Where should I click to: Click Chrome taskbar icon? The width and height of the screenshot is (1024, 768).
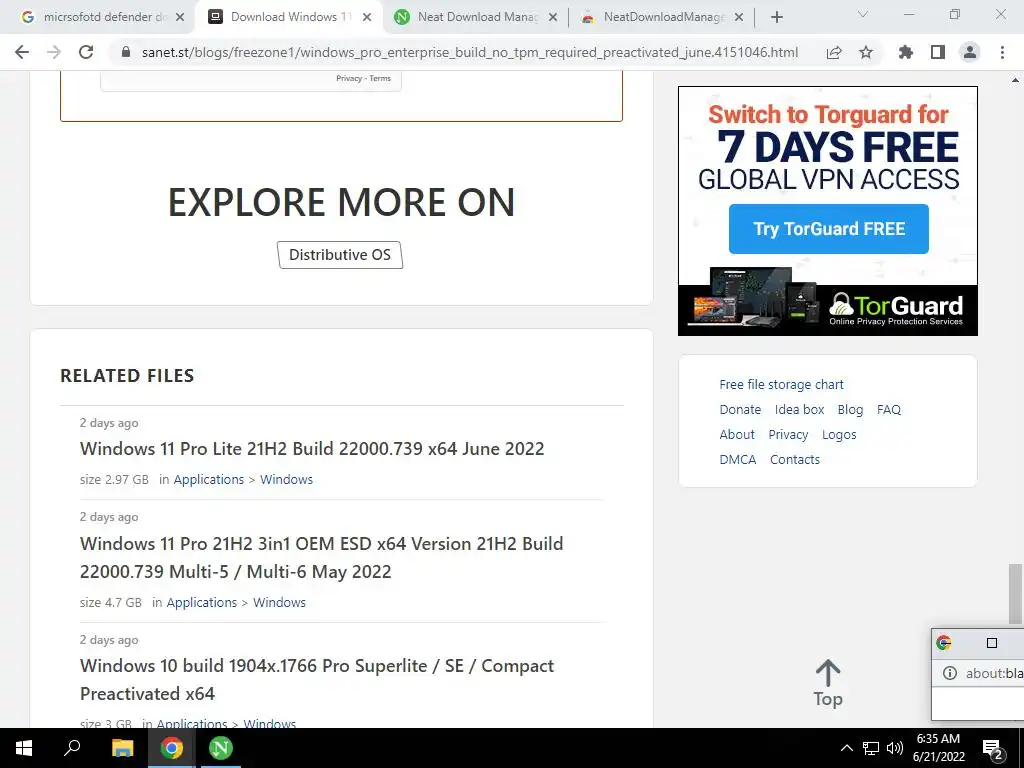[171, 748]
